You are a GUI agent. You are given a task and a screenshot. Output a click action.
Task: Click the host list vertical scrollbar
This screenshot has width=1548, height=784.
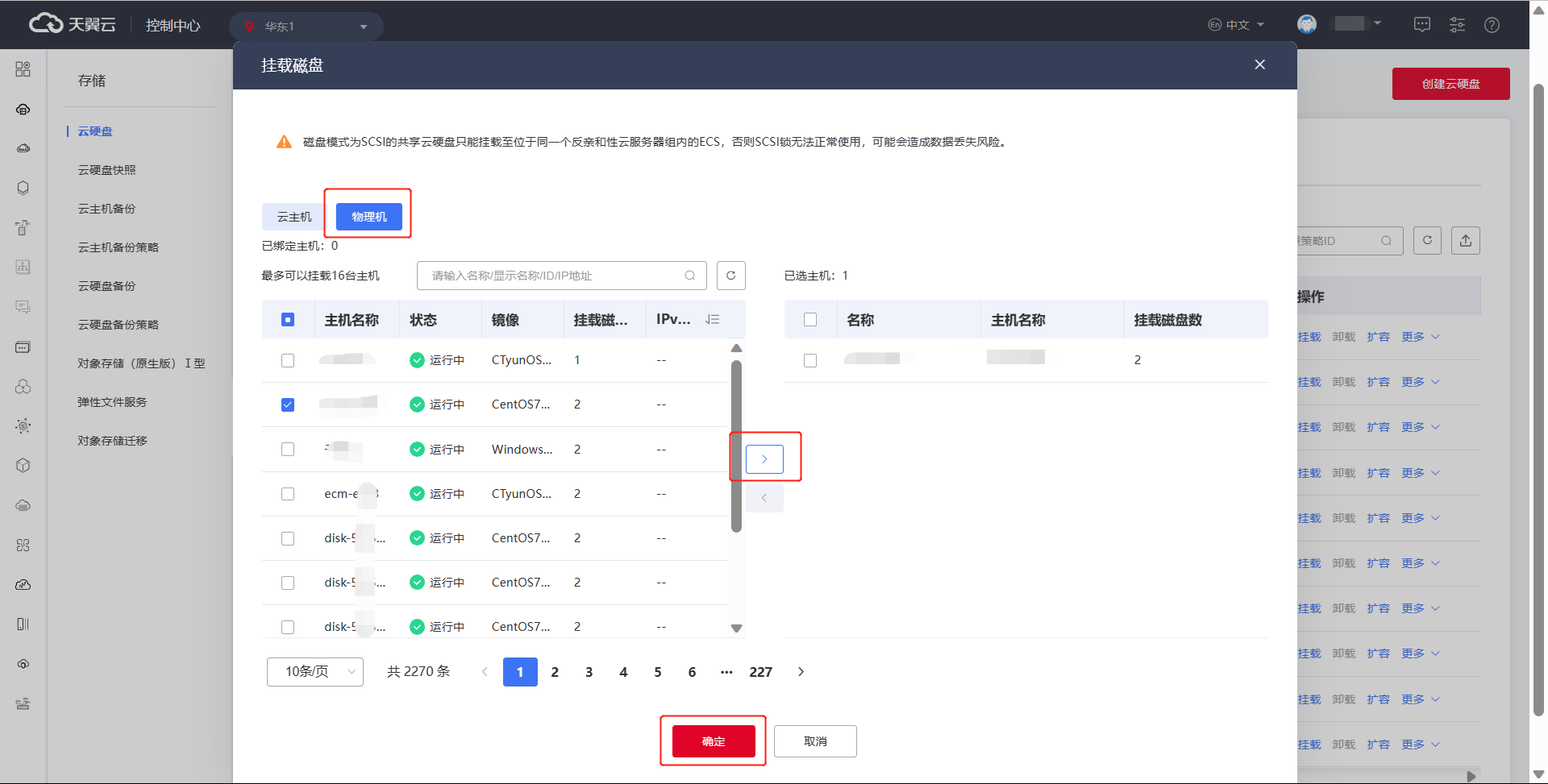pos(736,446)
